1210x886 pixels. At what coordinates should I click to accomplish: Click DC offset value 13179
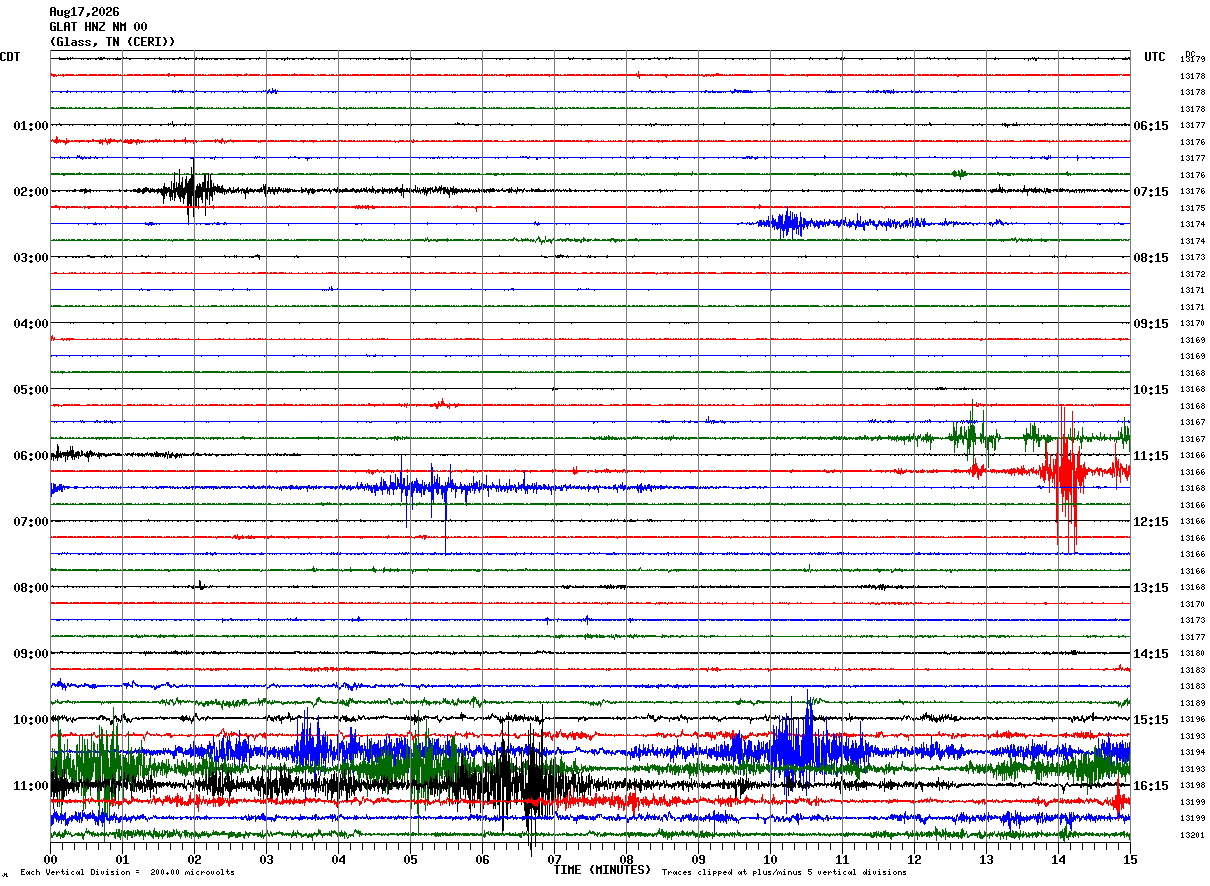[x=1192, y=60]
